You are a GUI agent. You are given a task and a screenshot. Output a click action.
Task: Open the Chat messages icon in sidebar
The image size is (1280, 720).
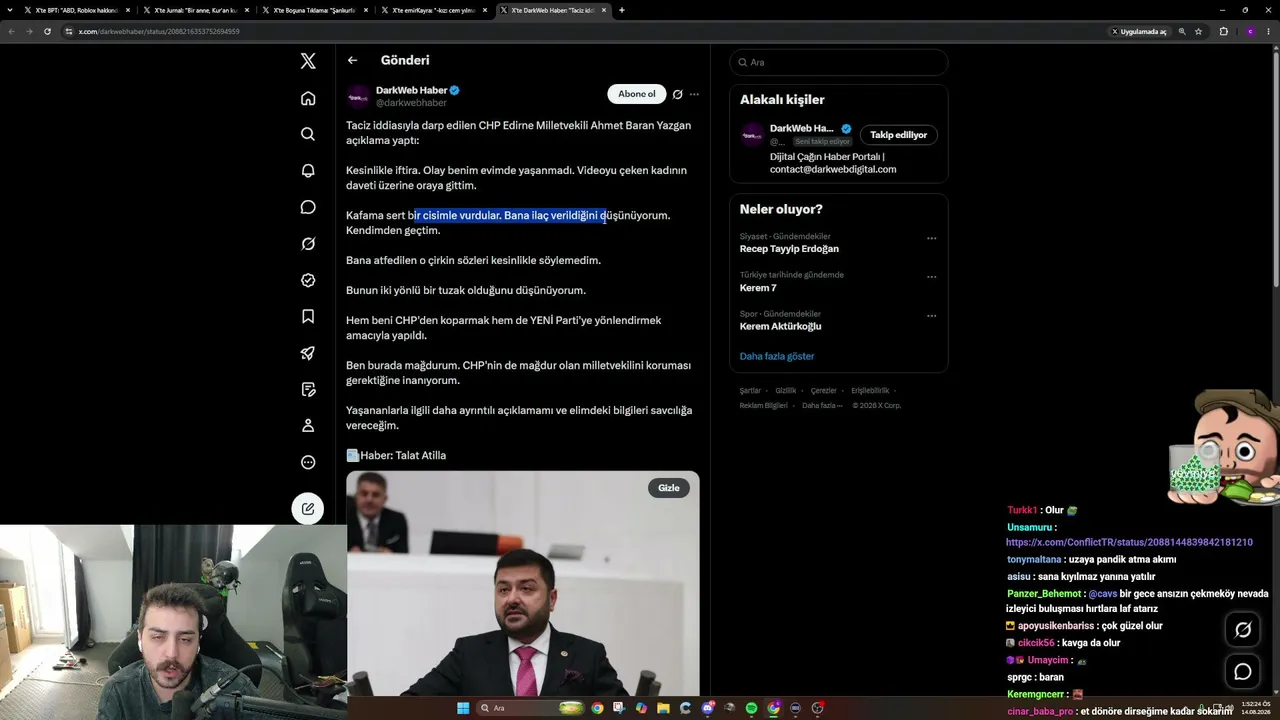[x=308, y=207]
